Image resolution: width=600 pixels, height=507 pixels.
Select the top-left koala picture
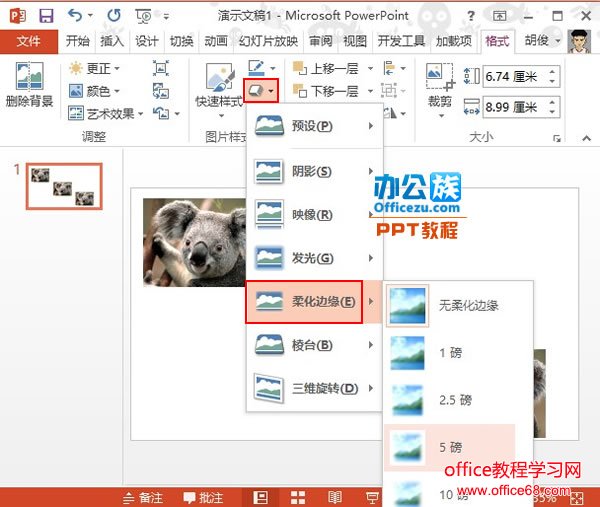194,242
